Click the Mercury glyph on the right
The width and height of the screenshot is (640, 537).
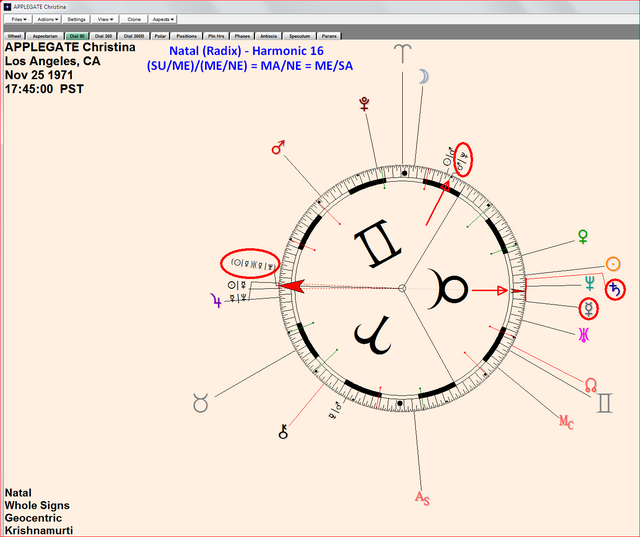[x=589, y=308]
